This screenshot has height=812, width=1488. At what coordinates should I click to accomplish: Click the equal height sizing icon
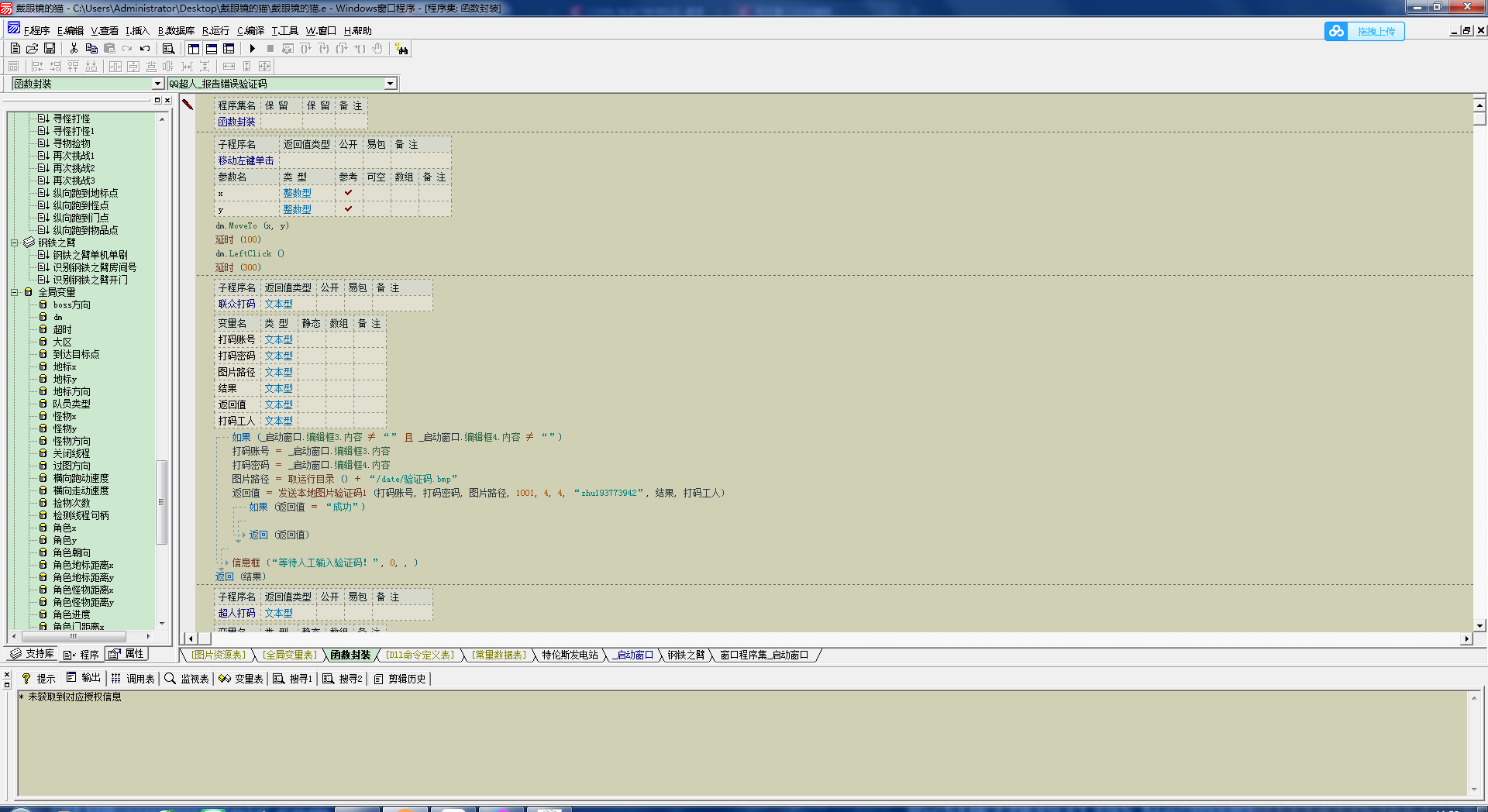coord(246,67)
